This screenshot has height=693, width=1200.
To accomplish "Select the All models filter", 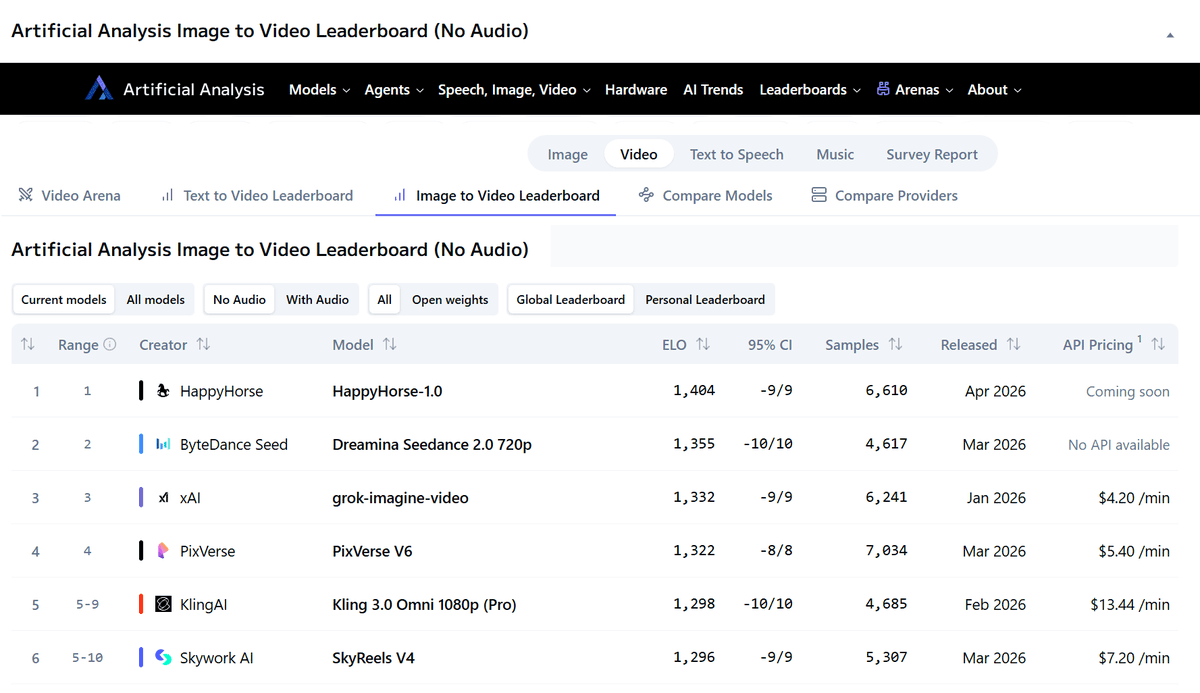I will click(x=156, y=299).
